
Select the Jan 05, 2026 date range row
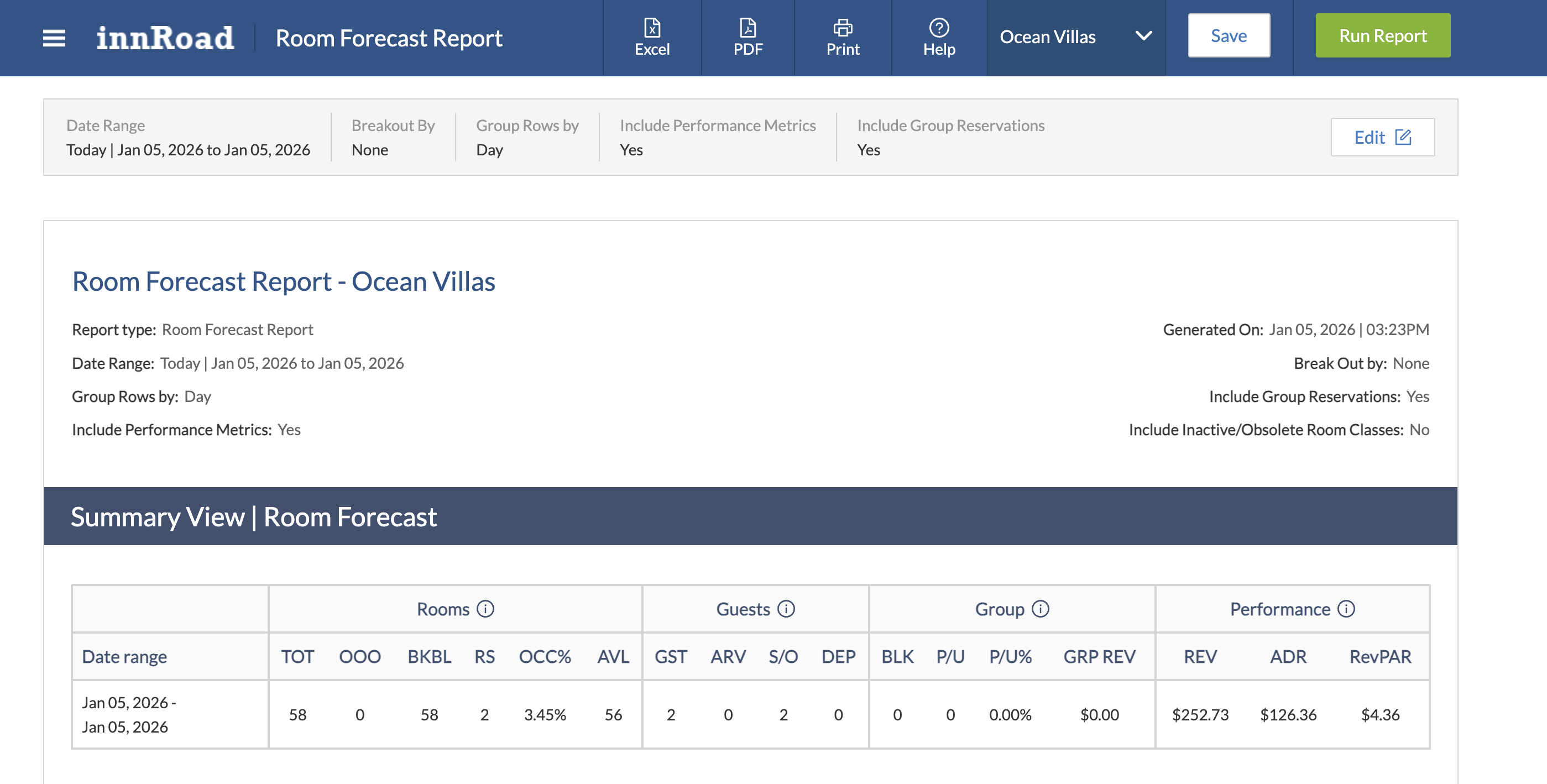pyautogui.click(x=128, y=714)
